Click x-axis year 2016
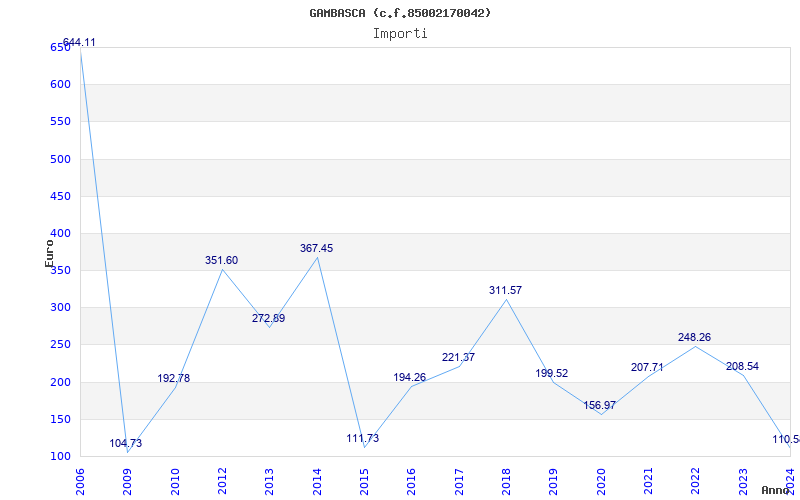Screen dimensions: 800x500 click(411, 481)
